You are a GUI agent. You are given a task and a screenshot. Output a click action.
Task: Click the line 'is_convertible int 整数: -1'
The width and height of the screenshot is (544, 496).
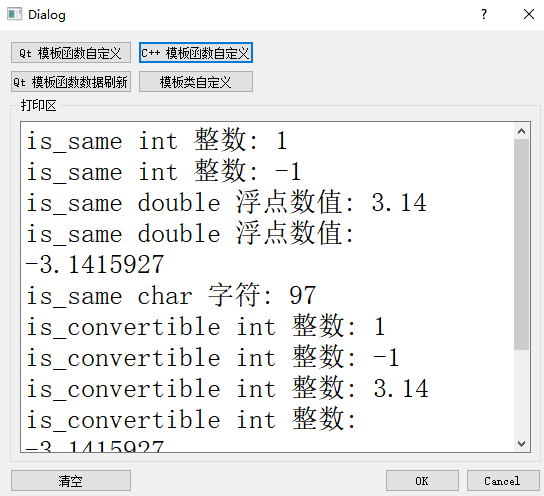click(x=213, y=358)
